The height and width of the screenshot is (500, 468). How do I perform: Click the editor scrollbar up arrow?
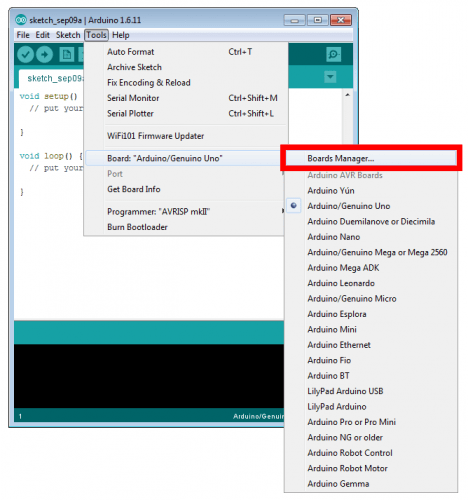347,95
